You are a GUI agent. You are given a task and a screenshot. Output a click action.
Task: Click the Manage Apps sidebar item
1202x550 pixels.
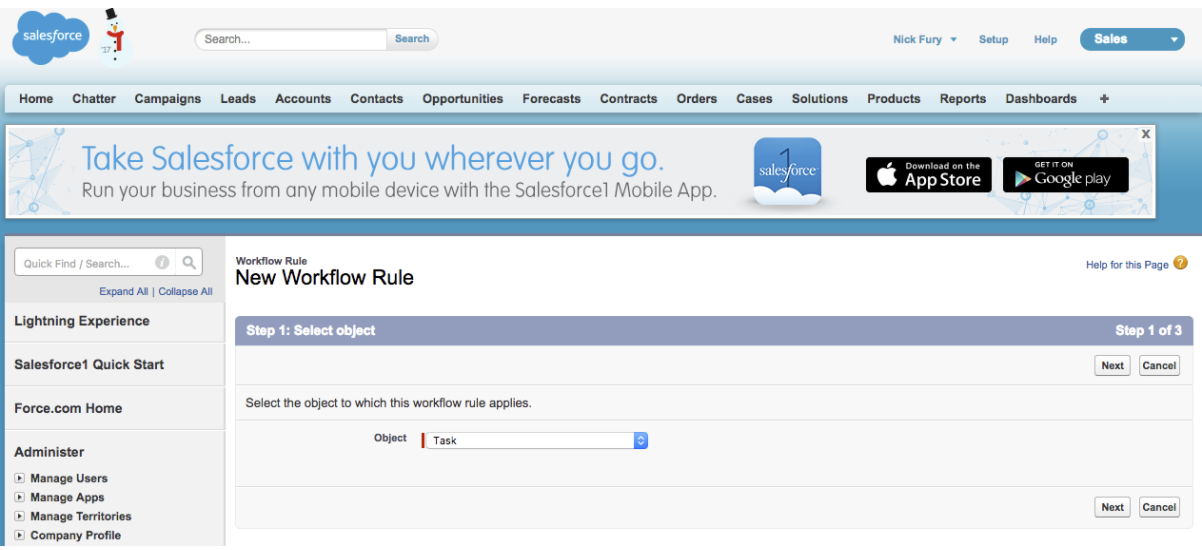coord(67,497)
